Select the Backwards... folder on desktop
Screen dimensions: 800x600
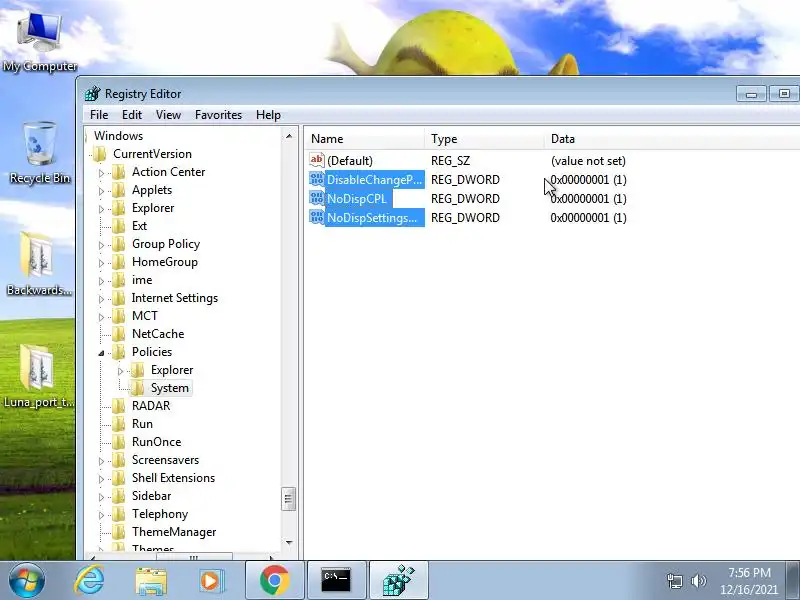[x=39, y=264]
